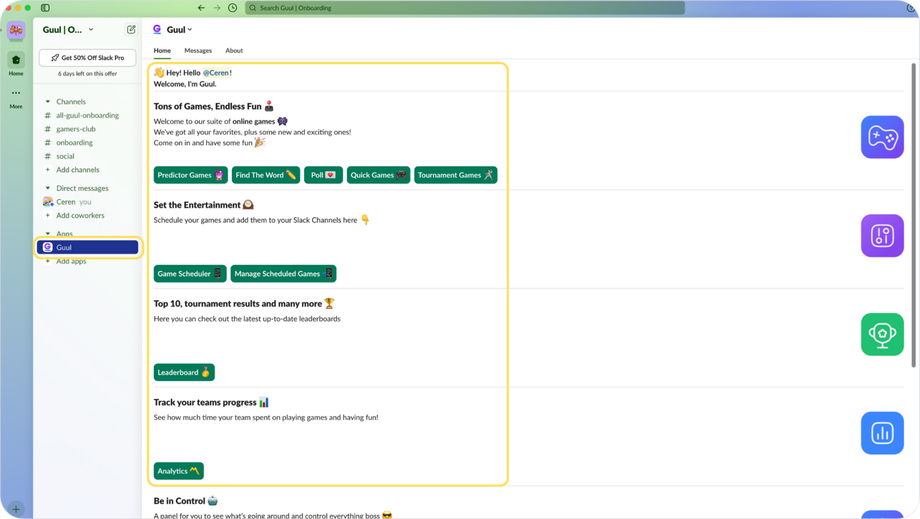This screenshot has height=519, width=920.
Task: Click the help icon at top right
Action: [911, 8]
